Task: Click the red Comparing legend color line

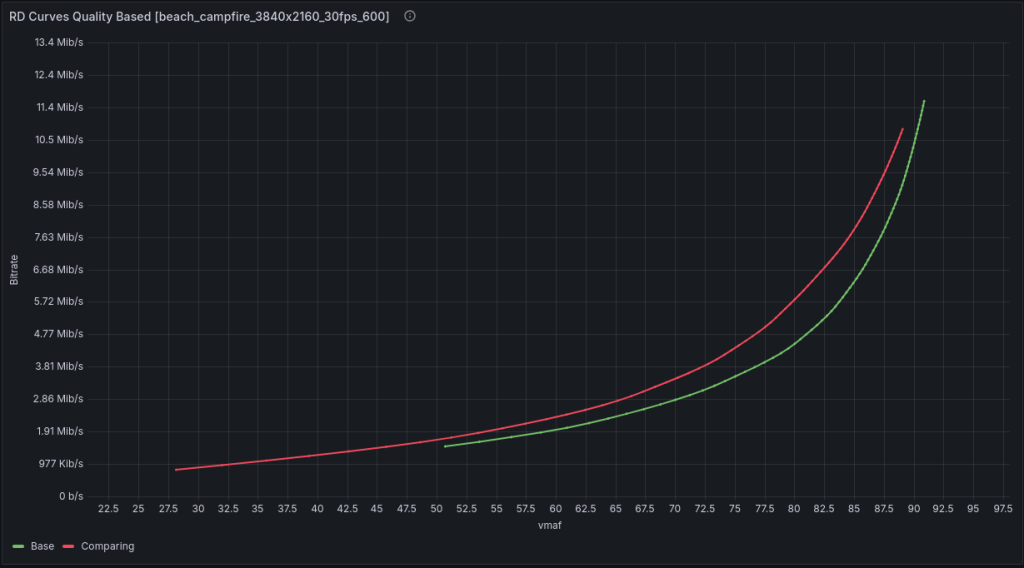Action: point(69,547)
